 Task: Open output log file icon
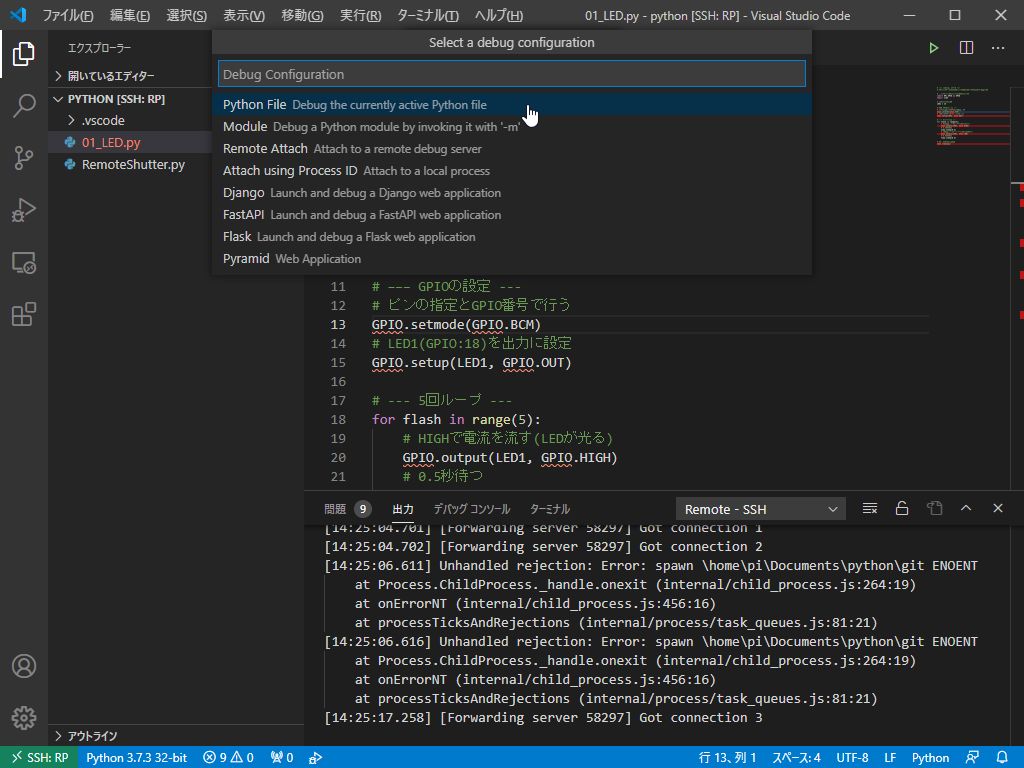coord(934,508)
